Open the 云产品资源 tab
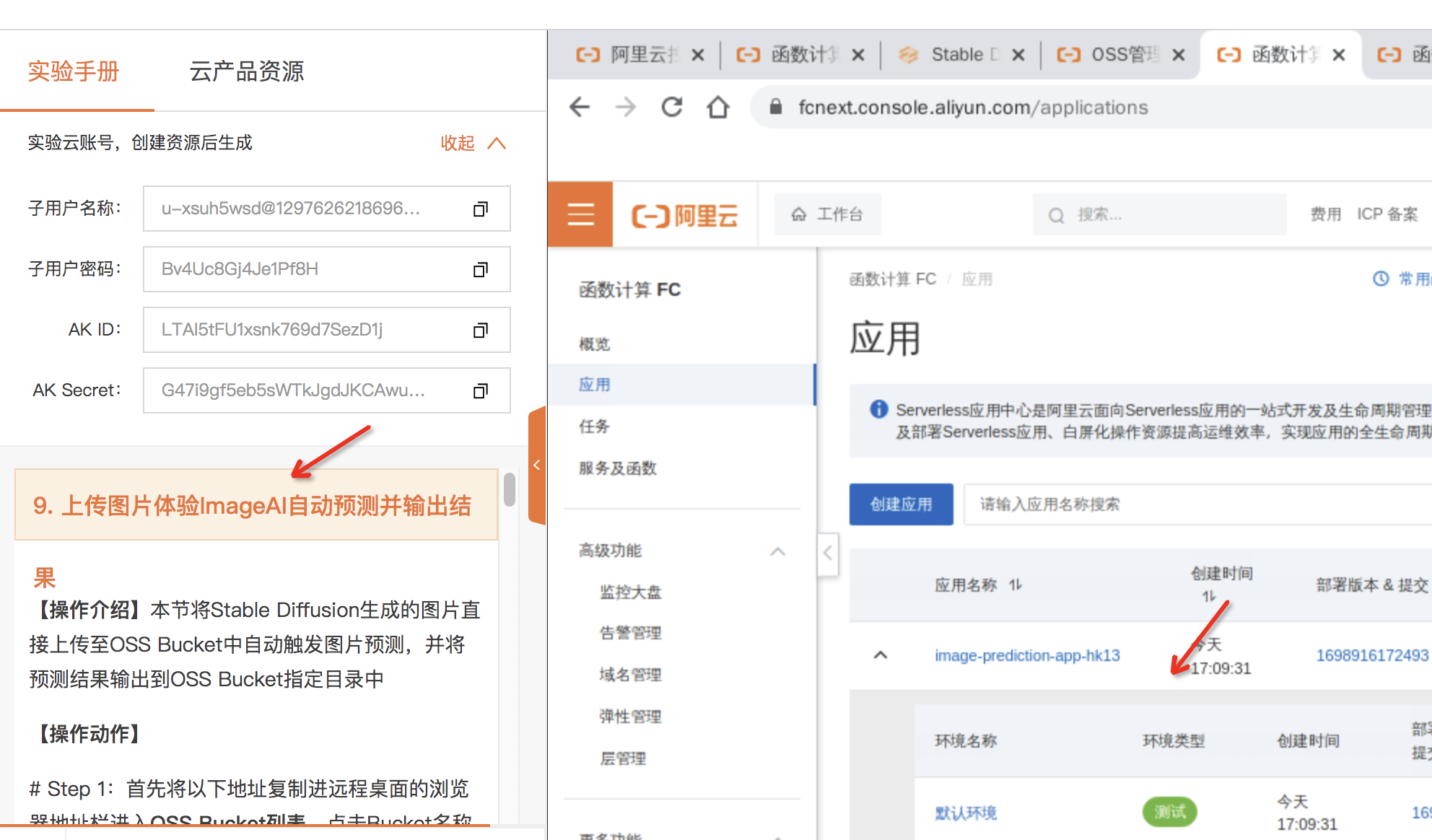Viewport: 1432px width, 840px height. tap(247, 71)
